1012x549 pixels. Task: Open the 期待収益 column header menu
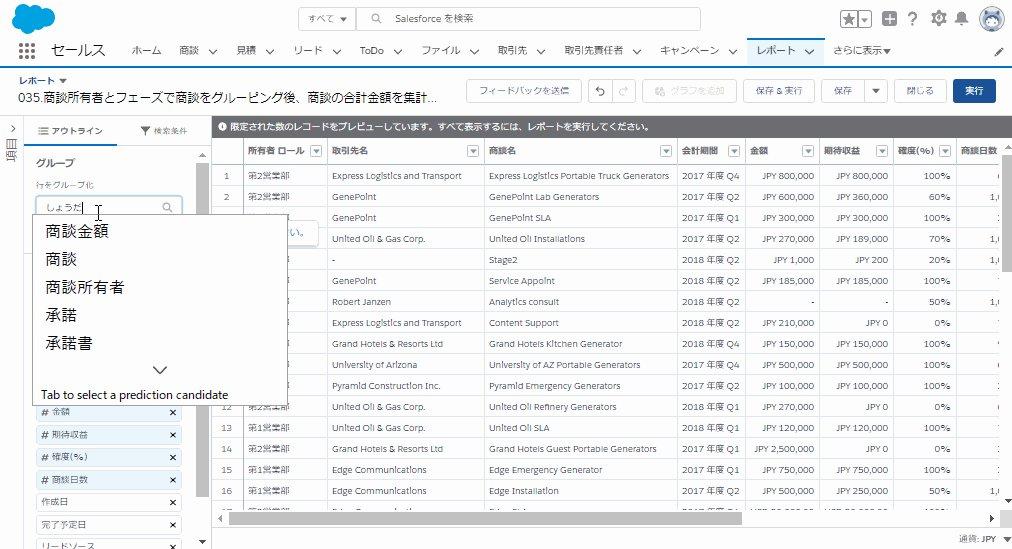pyautogui.click(x=882, y=151)
